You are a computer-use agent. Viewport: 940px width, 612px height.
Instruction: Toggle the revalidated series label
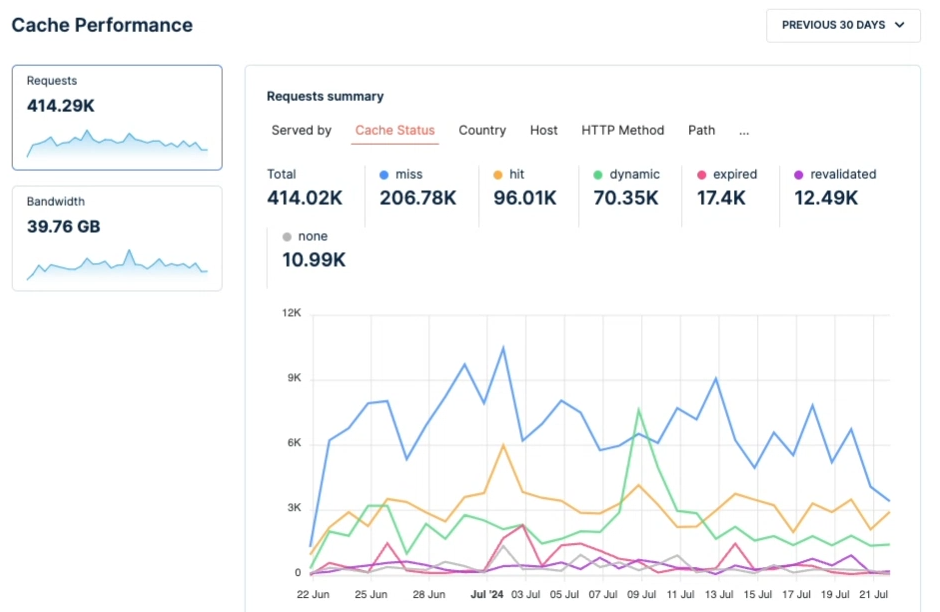(843, 174)
